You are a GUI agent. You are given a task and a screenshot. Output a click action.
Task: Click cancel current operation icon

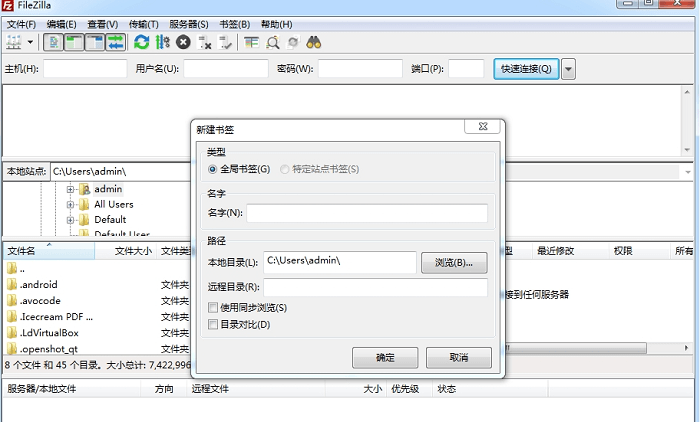click(x=183, y=43)
